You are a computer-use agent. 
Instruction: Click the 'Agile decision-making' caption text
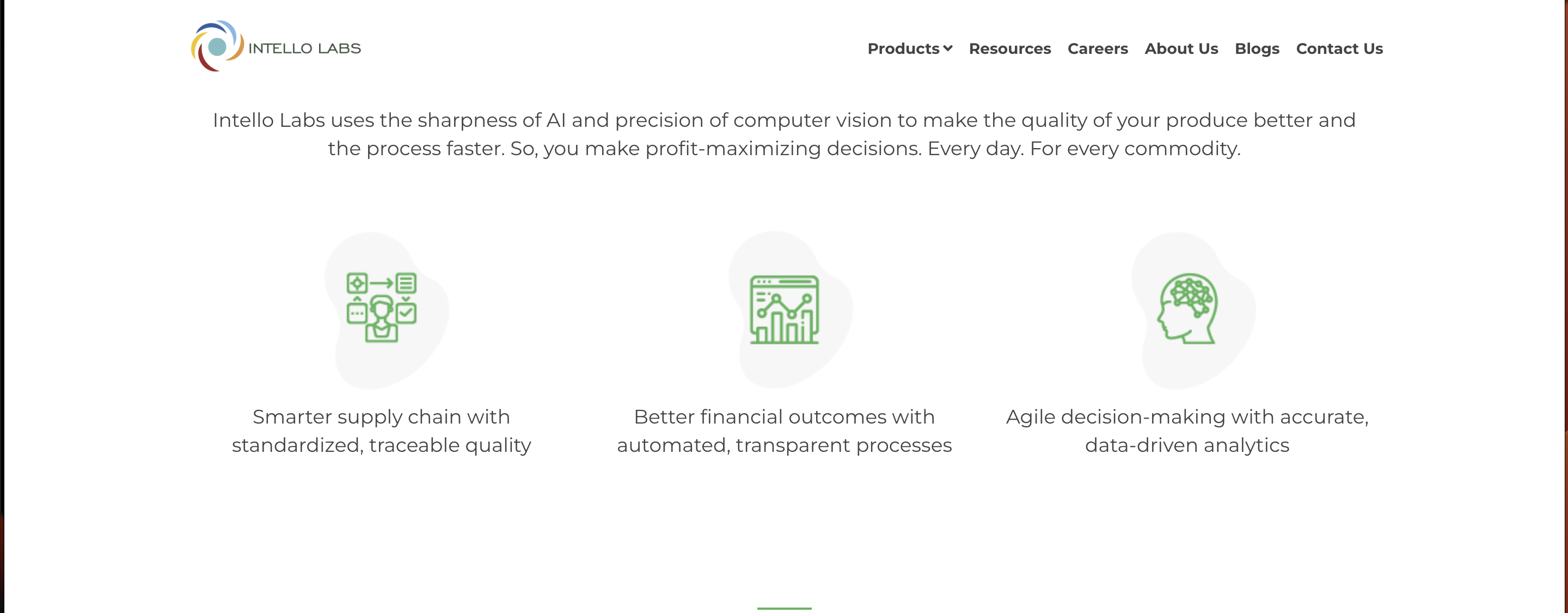click(x=1187, y=431)
